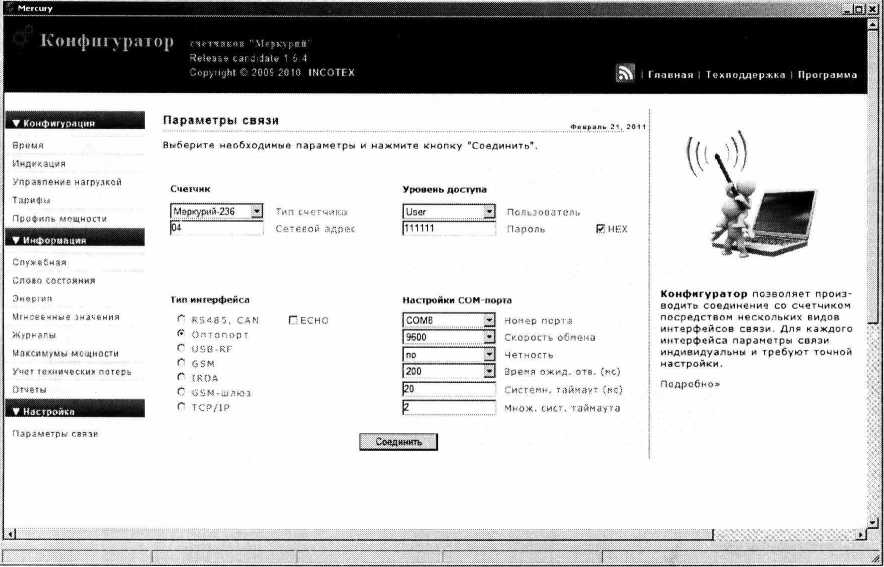Follow the Подробно» link
This screenshot has height=567, width=884.
[690, 384]
